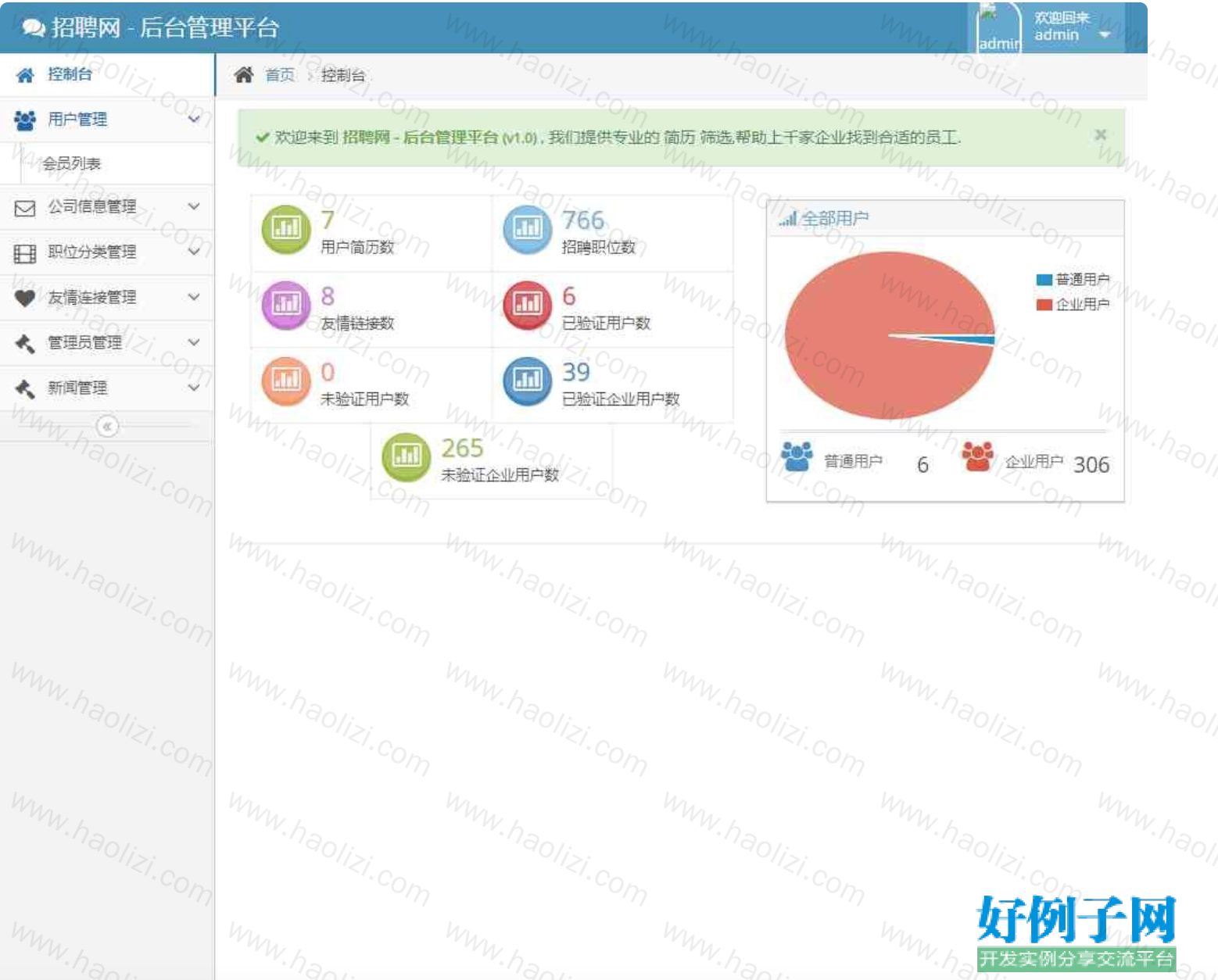Click the 控制台 breadcrumb text
Viewport: 1218px width, 980px height.
pos(343,75)
